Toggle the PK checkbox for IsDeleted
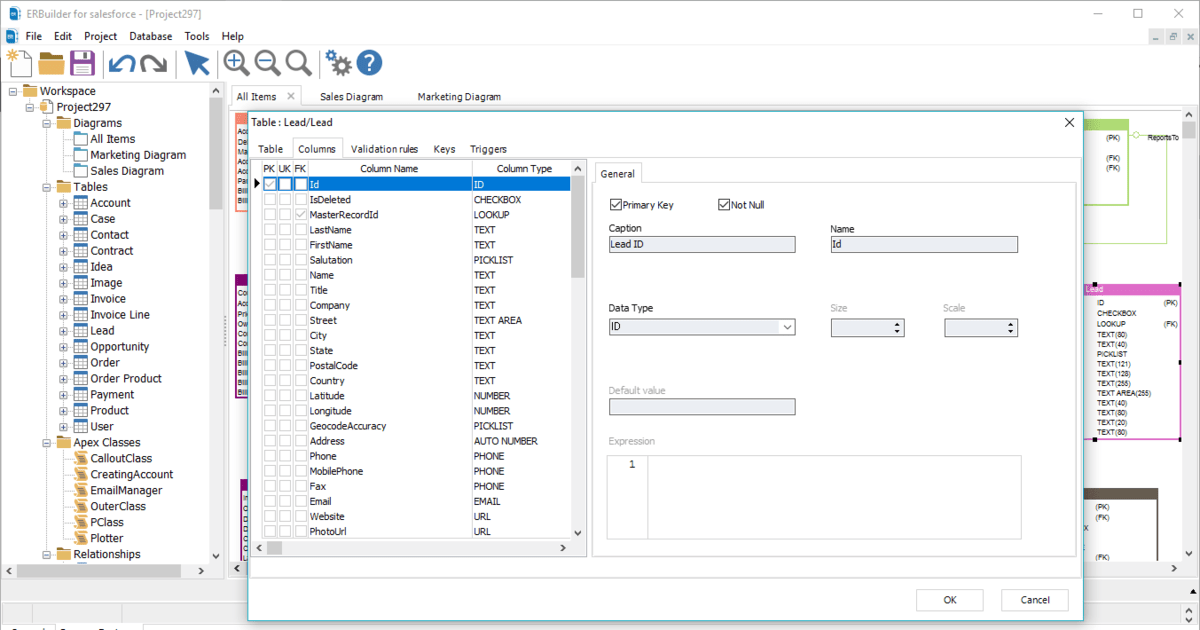The image size is (1200, 630). 270,200
